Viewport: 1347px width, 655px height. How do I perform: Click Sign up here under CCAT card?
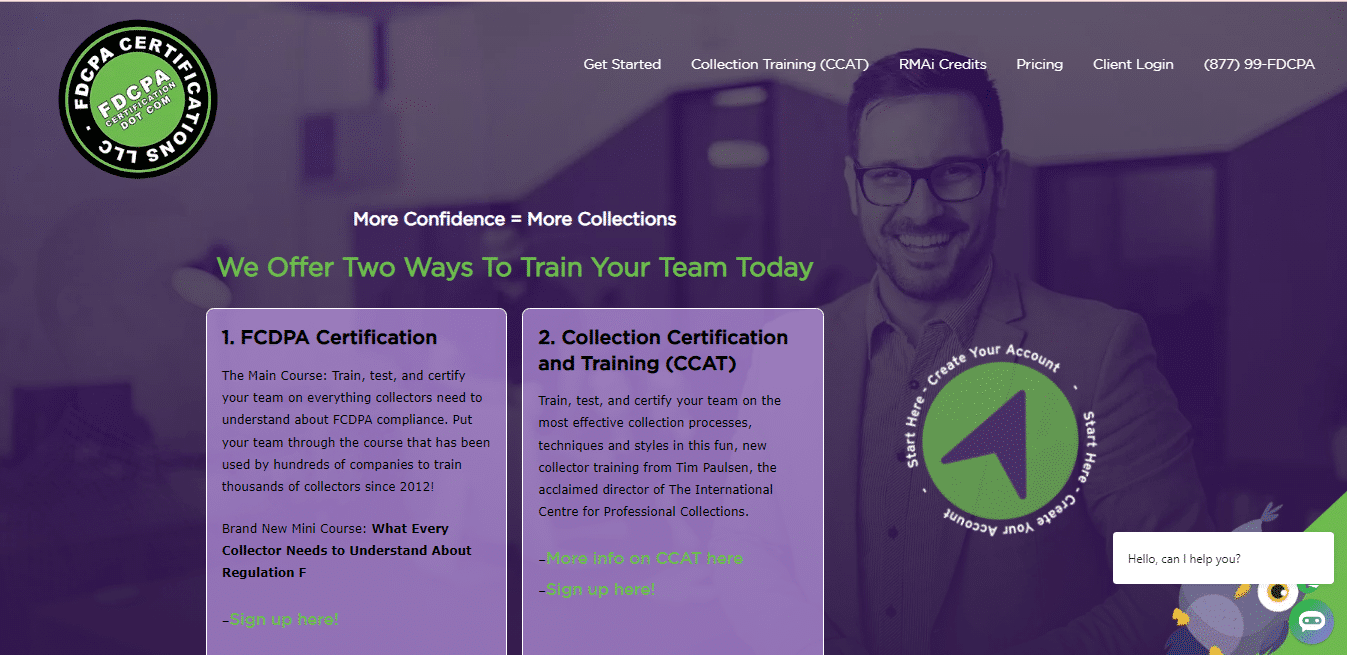600,589
